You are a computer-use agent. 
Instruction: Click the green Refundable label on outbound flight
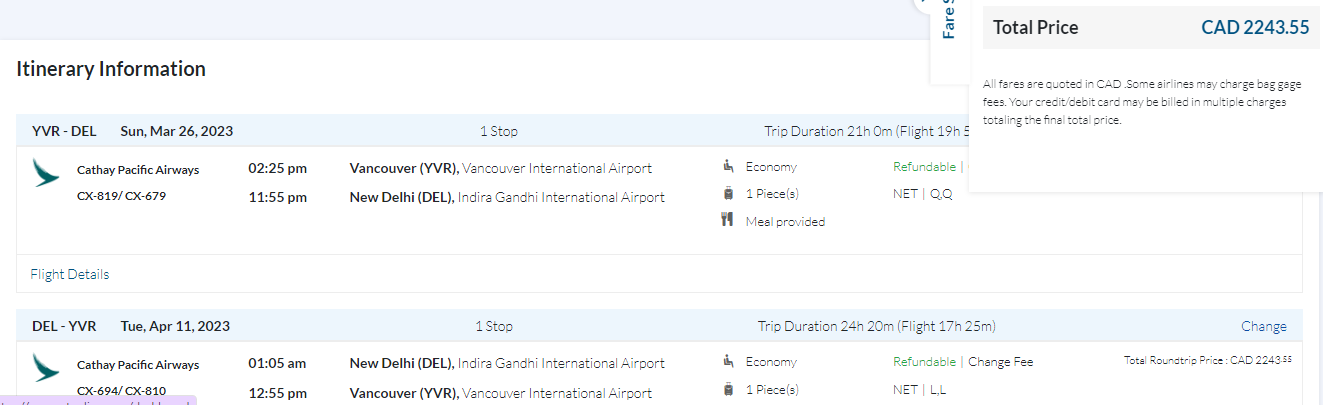[x=924, y=167]
